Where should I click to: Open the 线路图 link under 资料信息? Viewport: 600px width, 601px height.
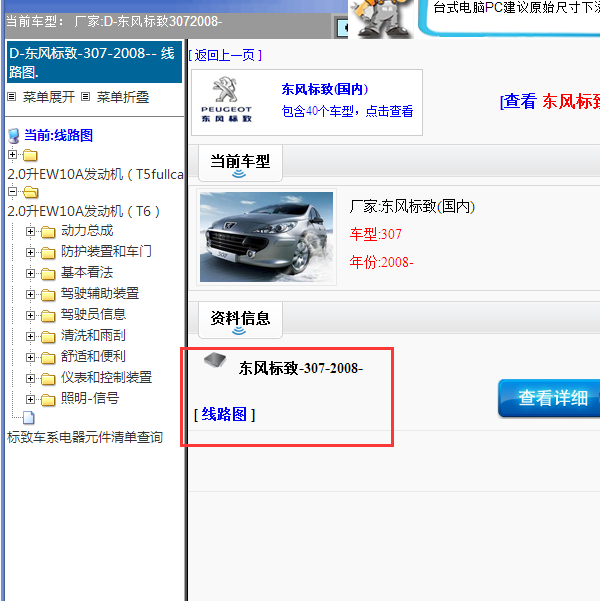tap(224, 414)
